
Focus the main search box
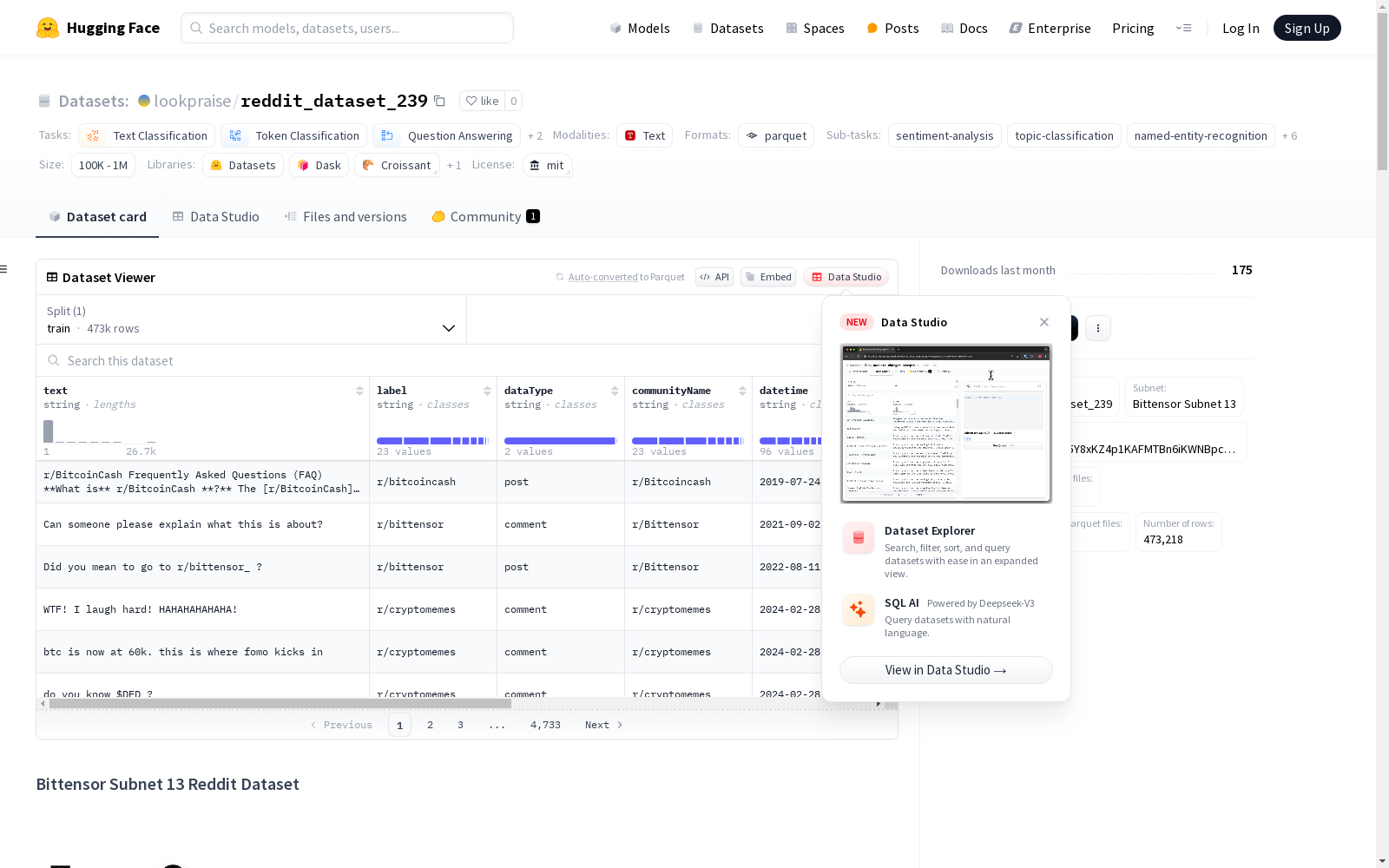point(347,28)
